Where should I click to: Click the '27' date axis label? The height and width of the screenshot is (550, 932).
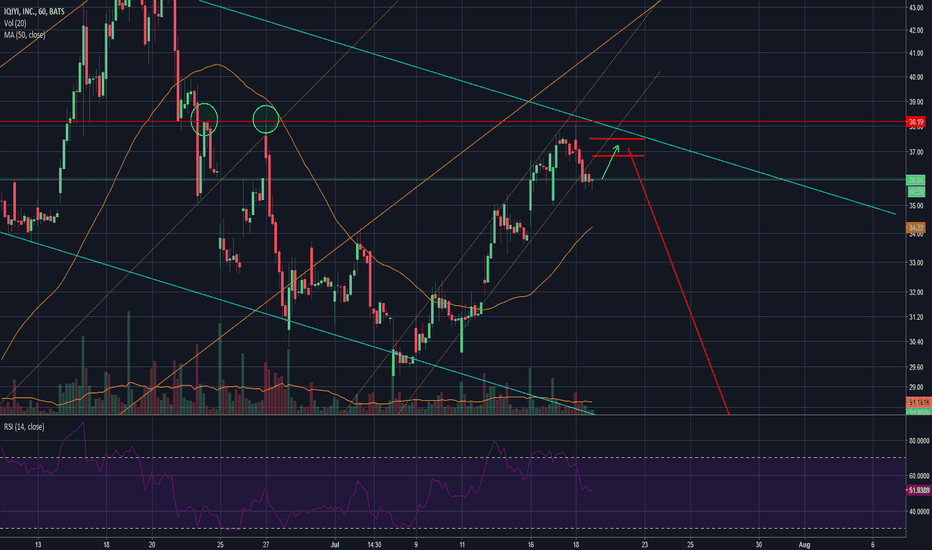click(x=266, y=544)
